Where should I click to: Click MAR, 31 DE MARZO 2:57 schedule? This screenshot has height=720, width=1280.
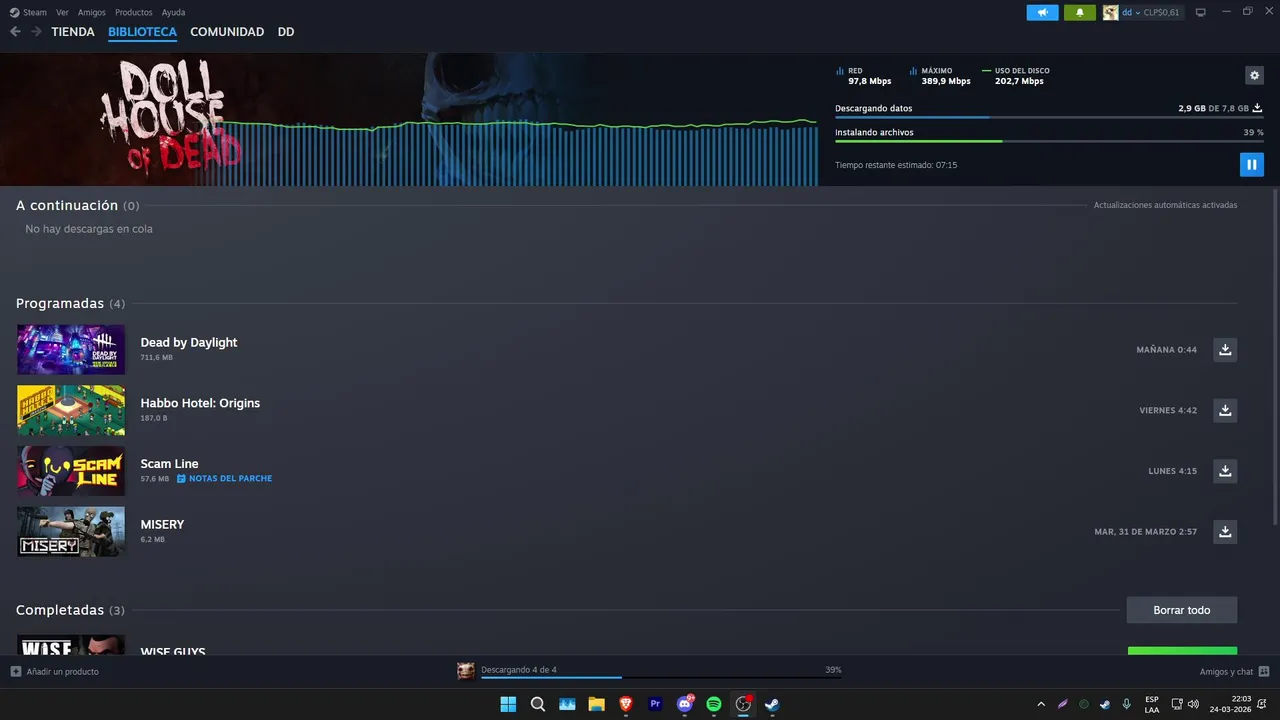1145,532
